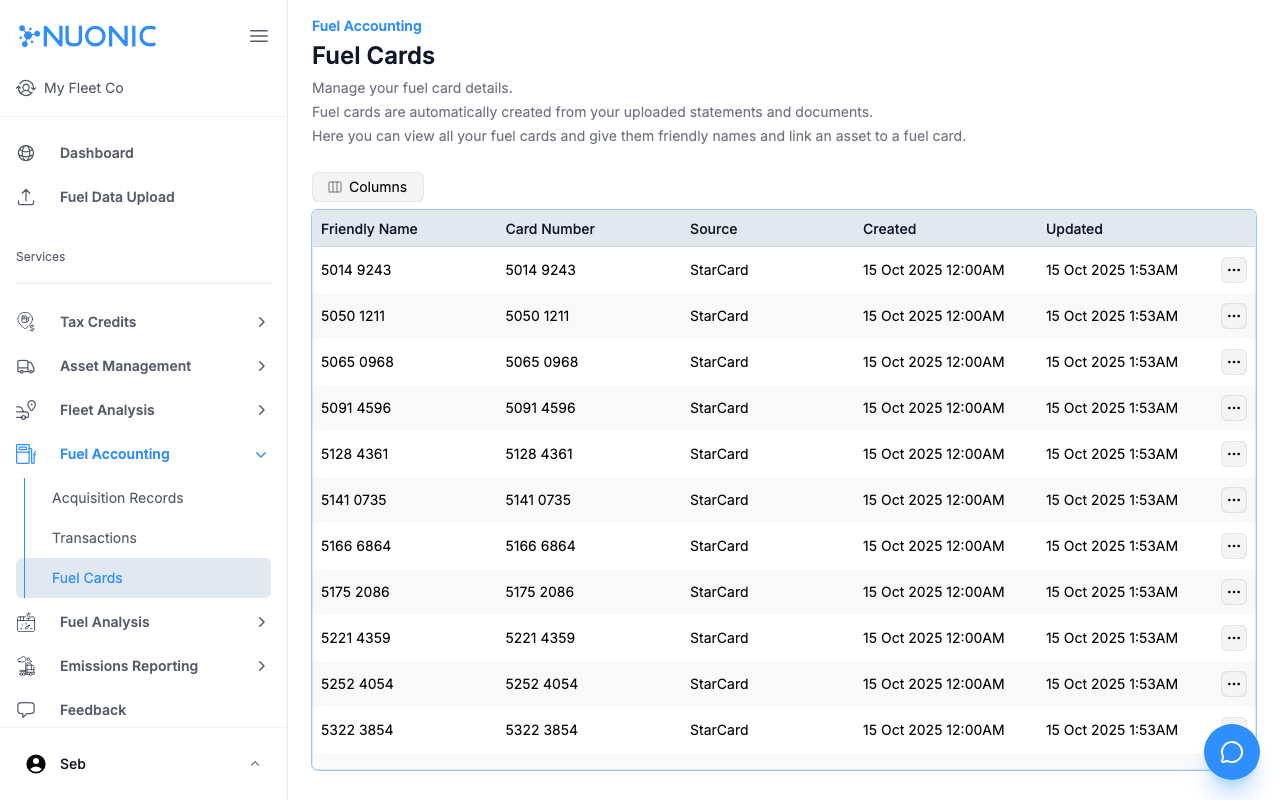Open Transactions submenu item

(x=94, y=538)
